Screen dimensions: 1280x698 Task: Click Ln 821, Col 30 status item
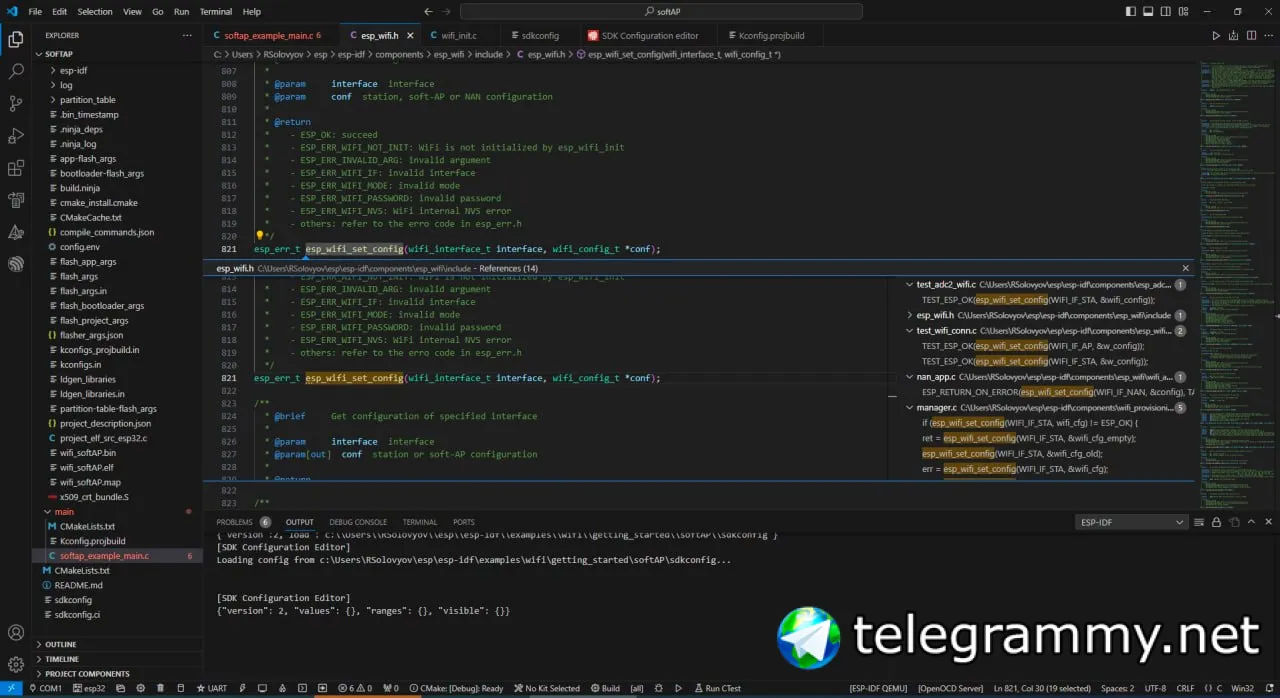[1041, 688]
